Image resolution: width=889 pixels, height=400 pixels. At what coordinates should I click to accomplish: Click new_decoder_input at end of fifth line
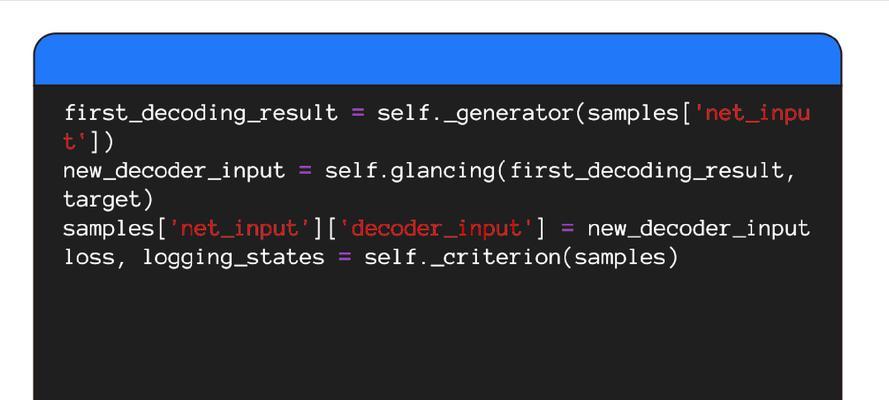tap(698, 228)
